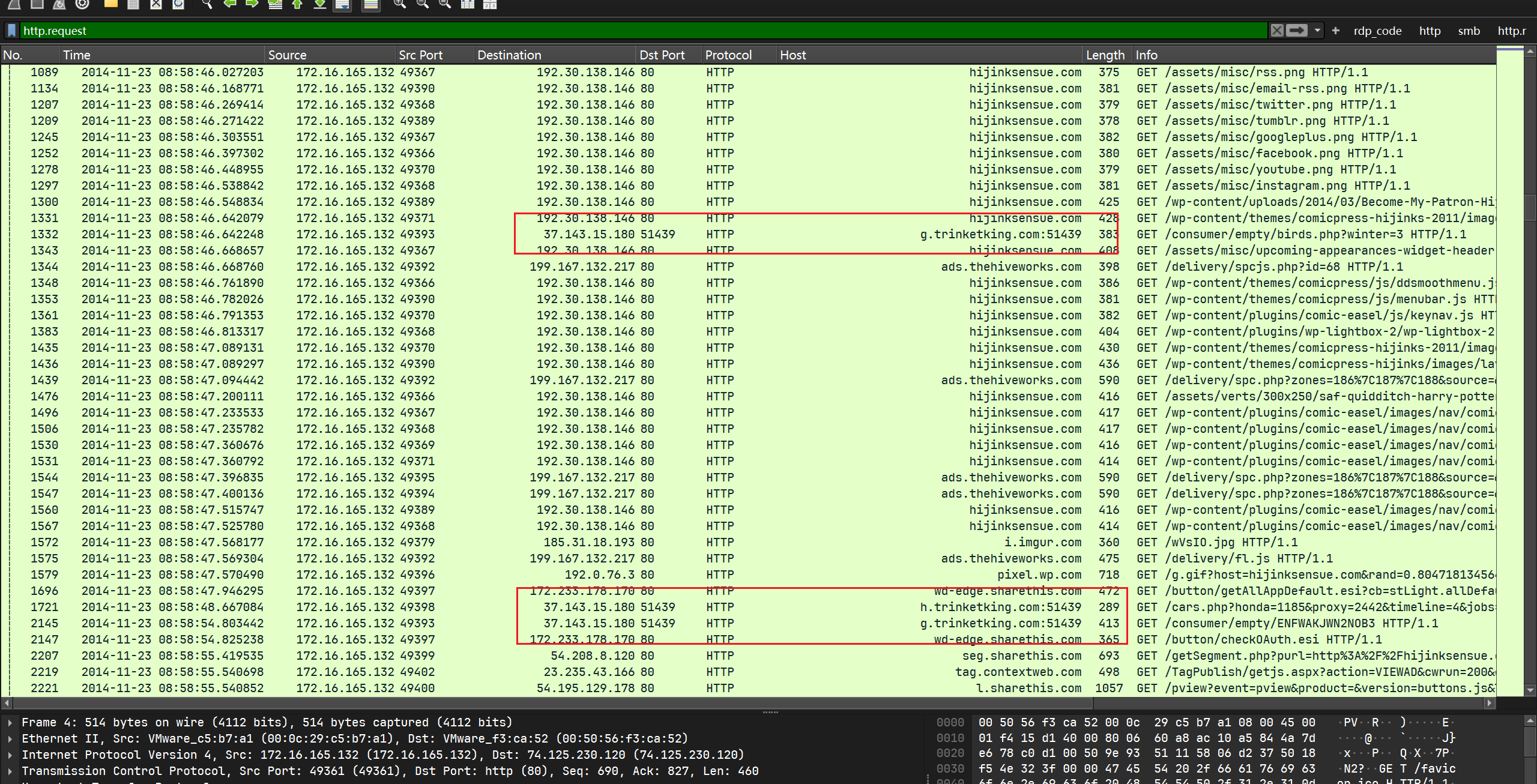1537x784 pixels.
Task: Go back in packet history
Action: pyautogui.click(x=229, y=4)
